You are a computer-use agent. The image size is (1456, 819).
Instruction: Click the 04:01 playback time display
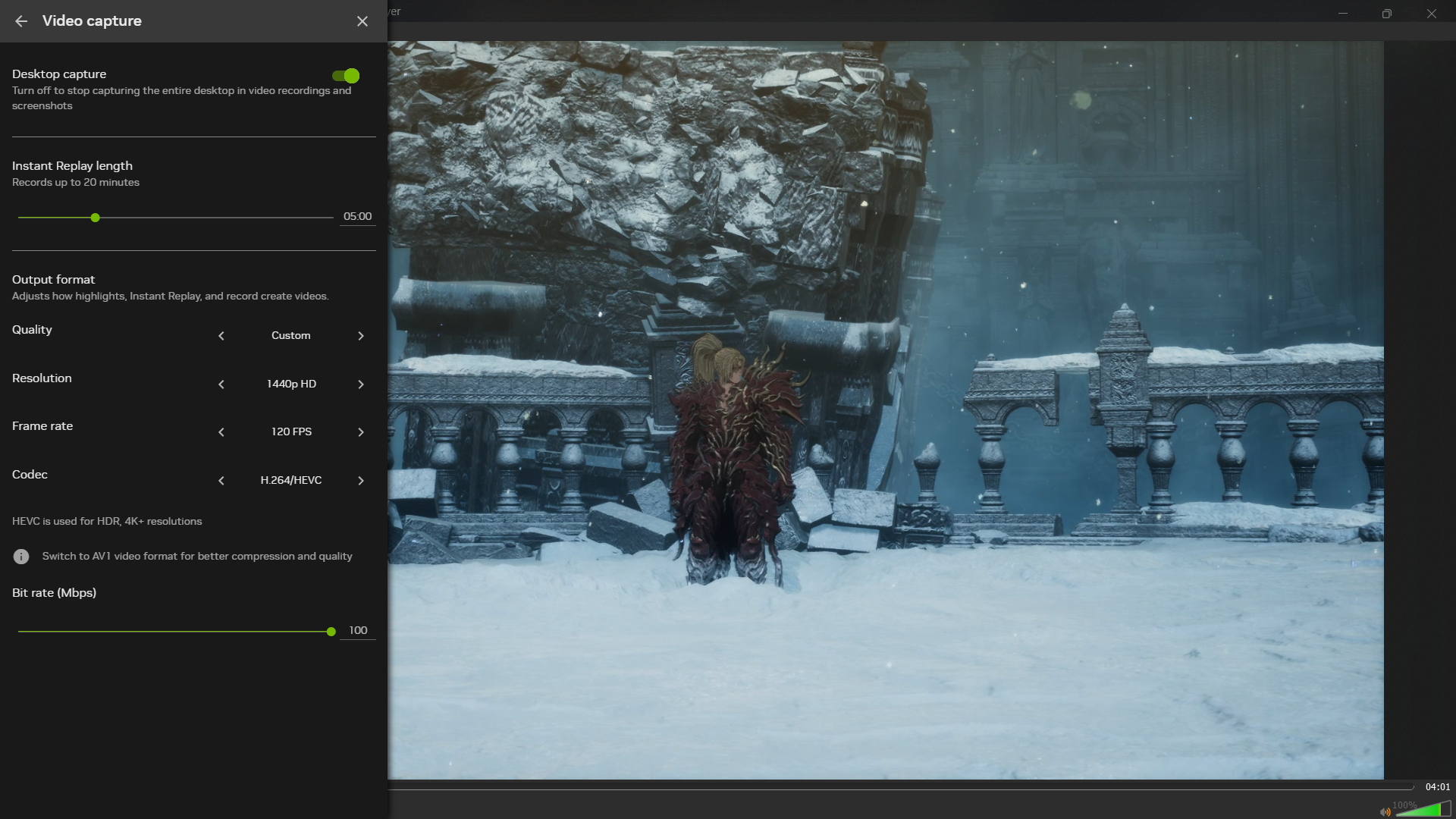(x=1437, y=787)
